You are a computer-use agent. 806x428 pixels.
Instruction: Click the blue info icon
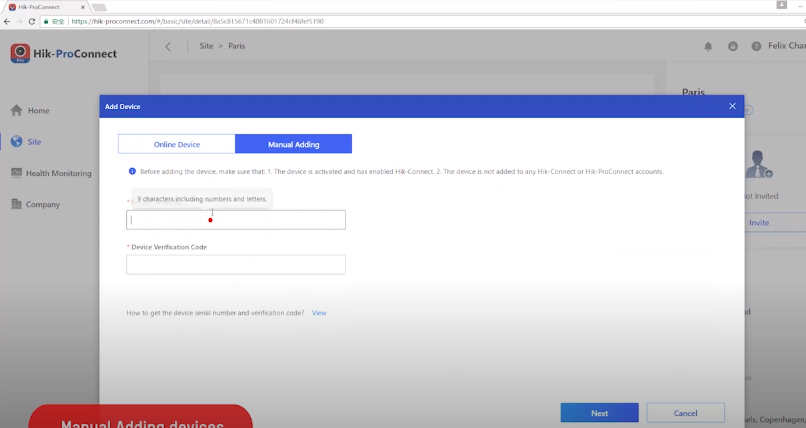[132, 171]
